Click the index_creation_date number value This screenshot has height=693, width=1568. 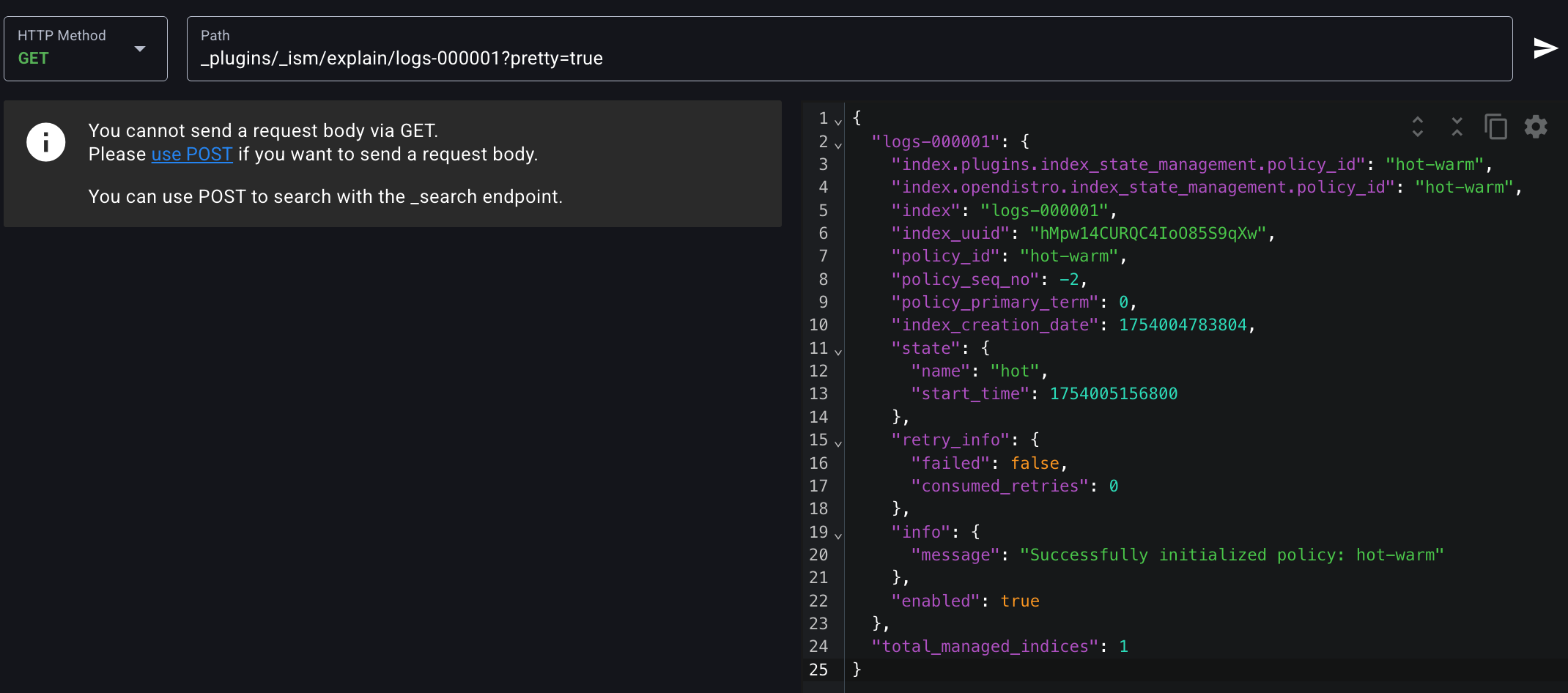click(x=1183, y=325)
